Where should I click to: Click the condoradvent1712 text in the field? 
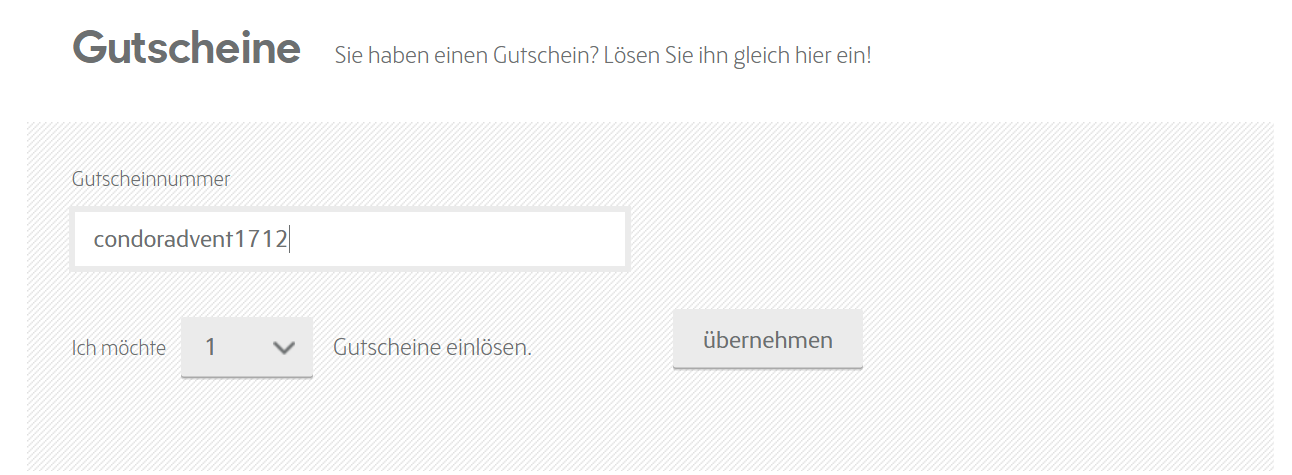coord(190,239)
